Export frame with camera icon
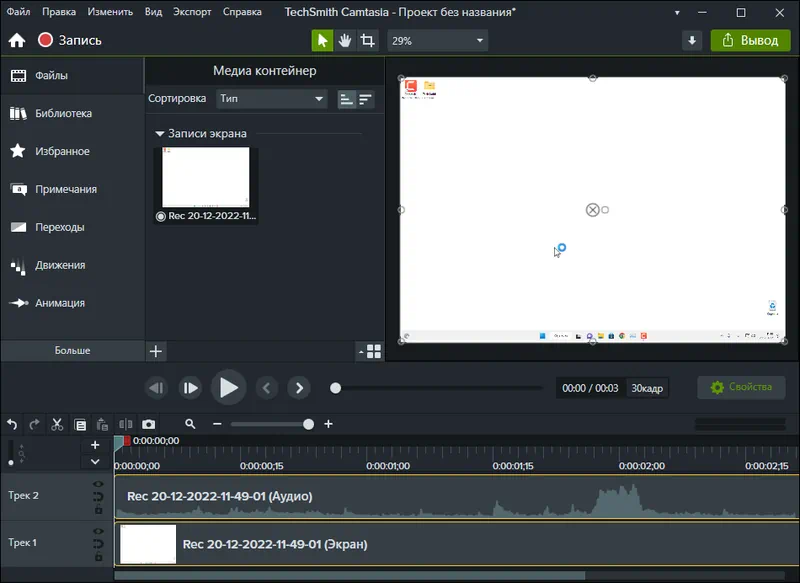 (148, 424)
